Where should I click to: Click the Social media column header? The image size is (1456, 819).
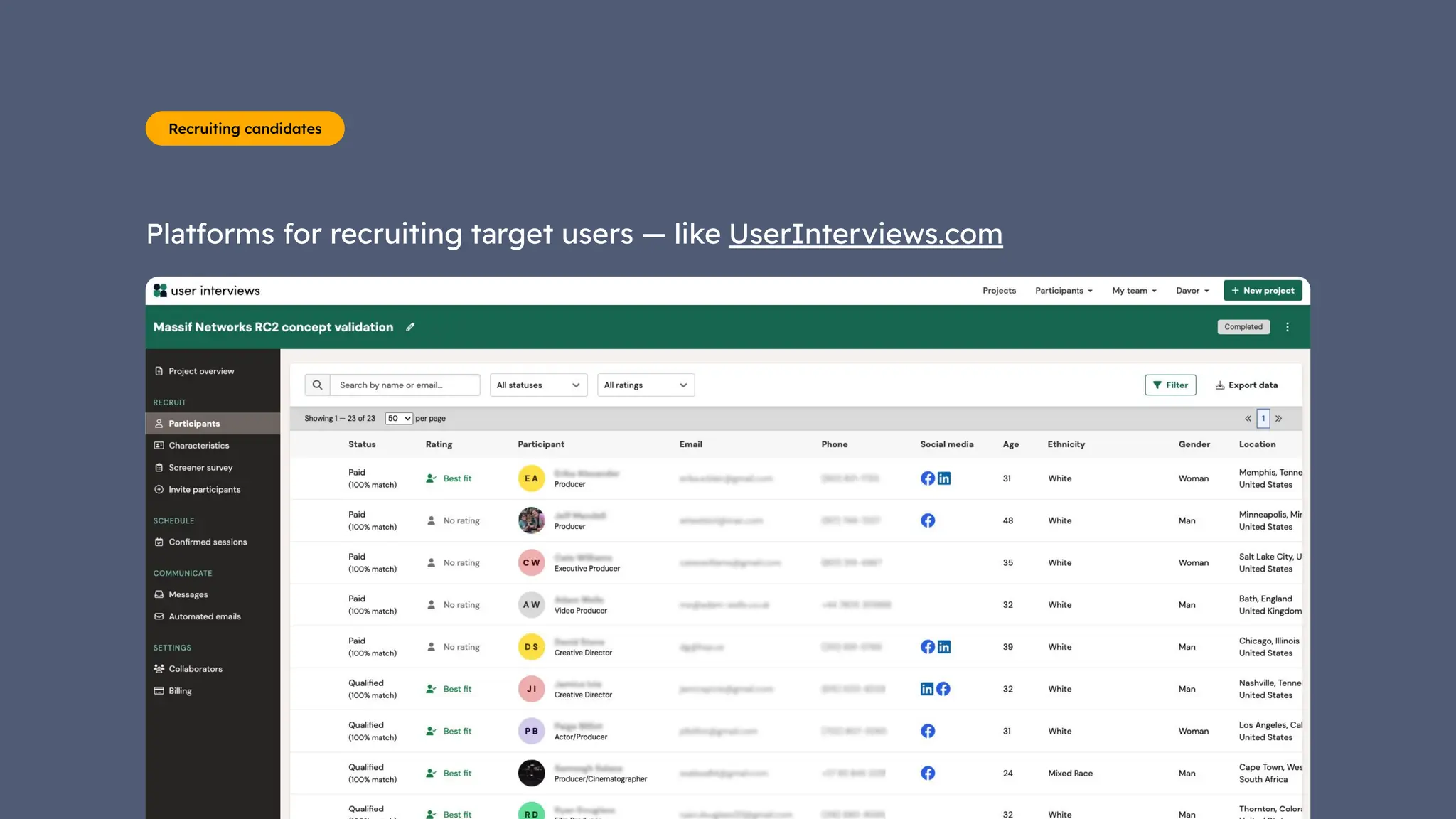tap(947, 444)
